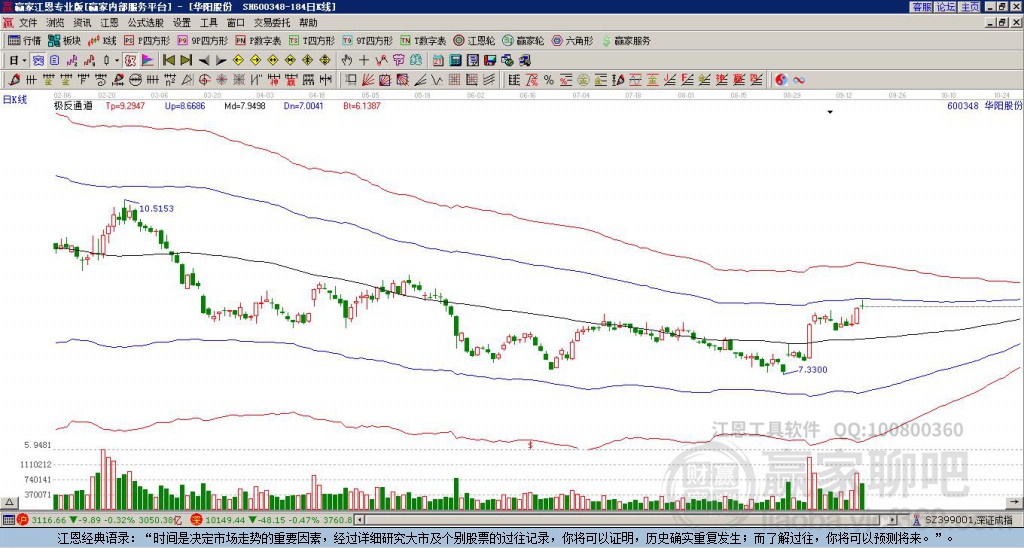
Task: Open the T数字表 tool
Action: coord(423,40)
